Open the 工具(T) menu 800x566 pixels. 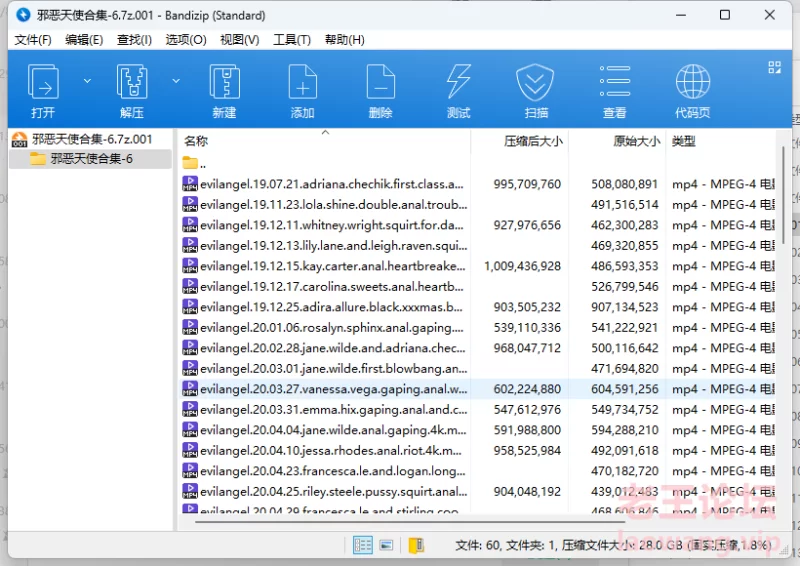point(292,40)
